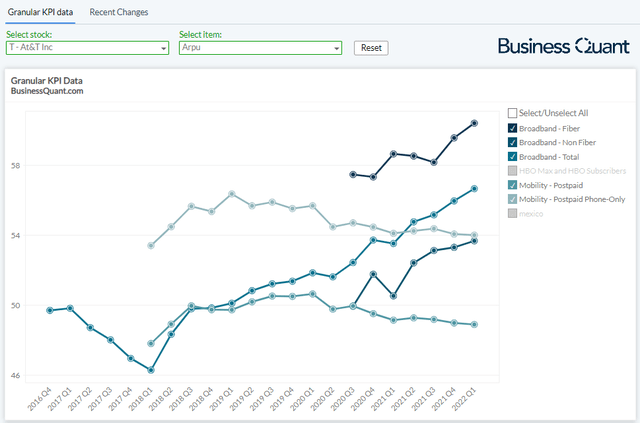Click the Broadband - Total 2022 Q1 data point
This screenshot has height=423, width=640.
pos(474,189)
